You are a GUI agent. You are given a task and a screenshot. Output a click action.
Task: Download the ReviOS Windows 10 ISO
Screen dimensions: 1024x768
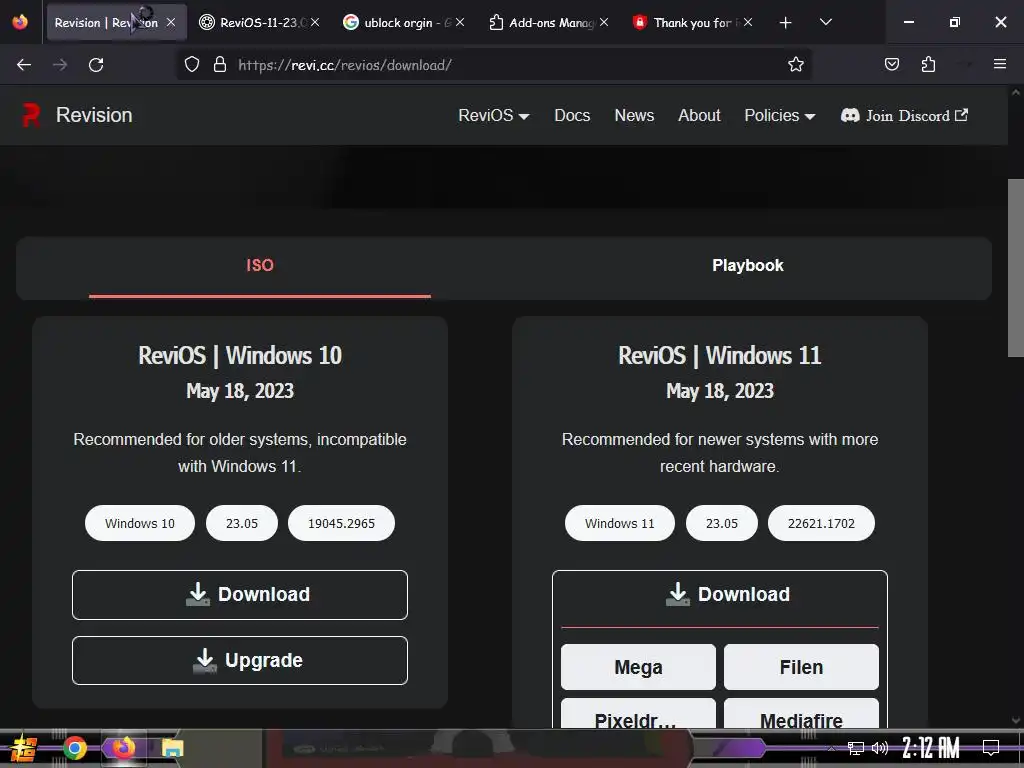pos(240,595)
